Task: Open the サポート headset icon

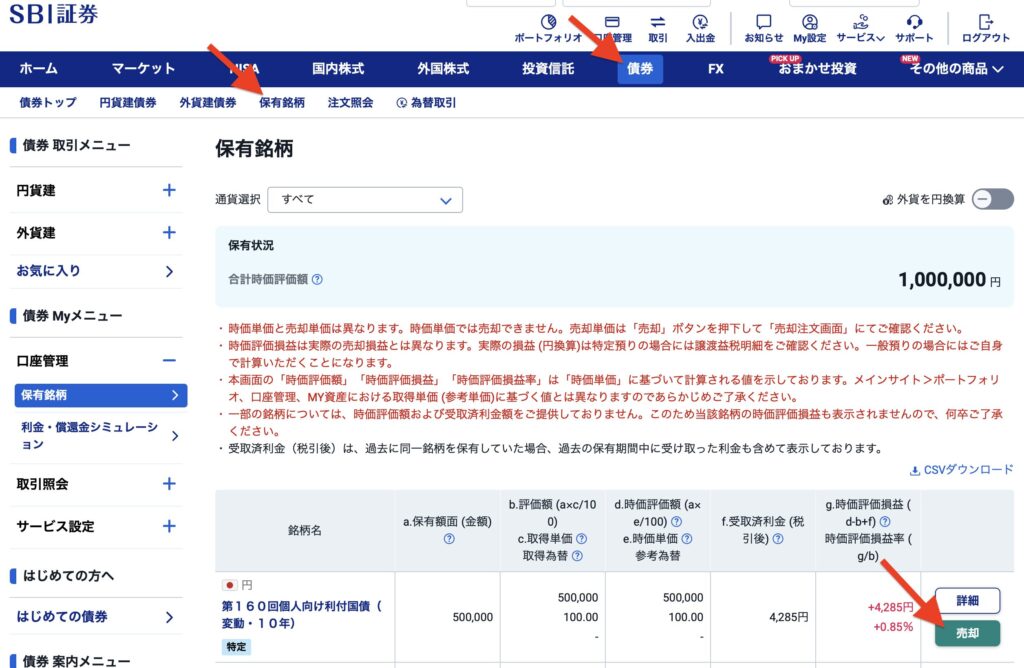Action: click(x=913, y=23)
